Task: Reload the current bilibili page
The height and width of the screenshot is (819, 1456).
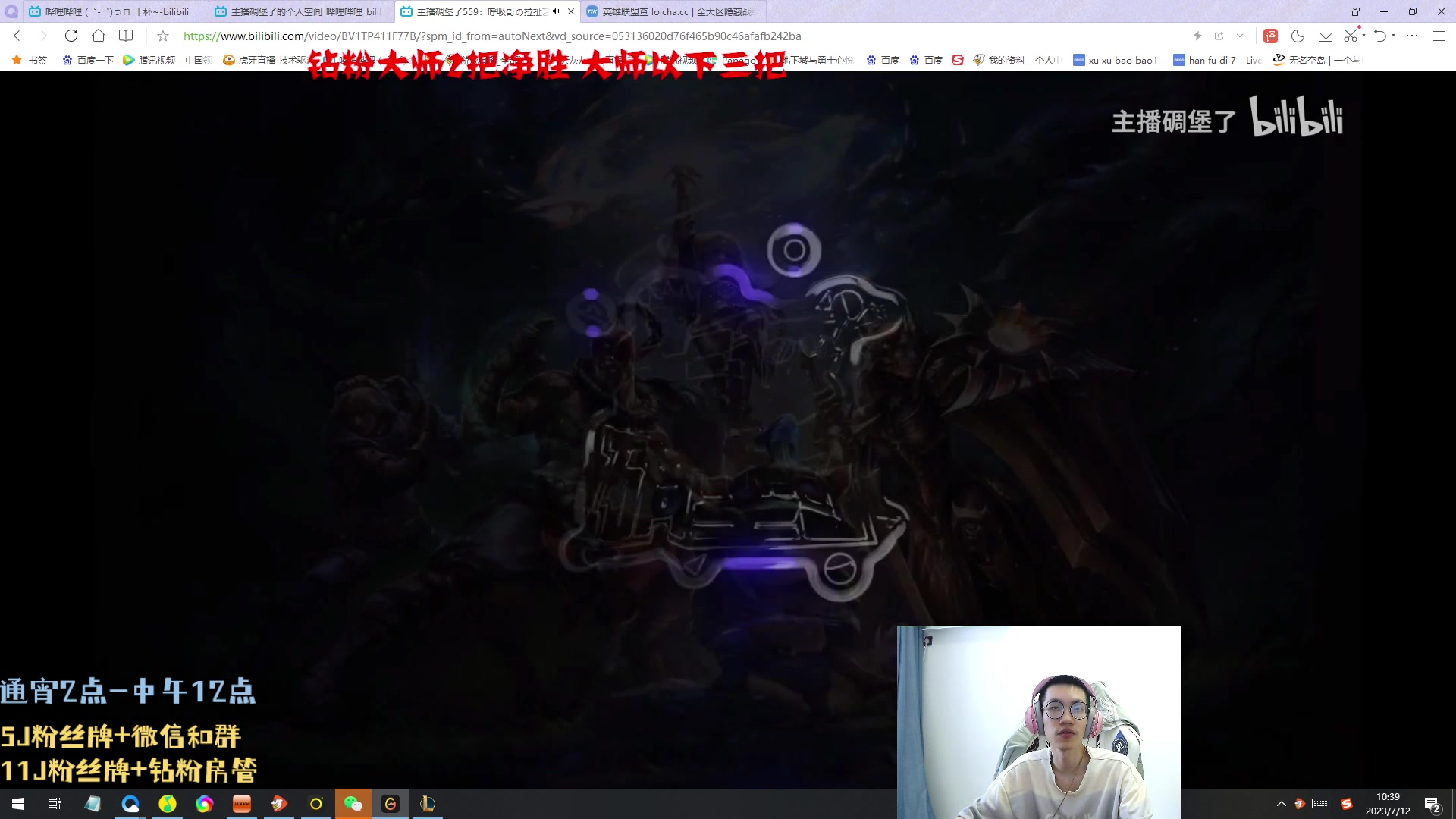Action: [71, 36]
